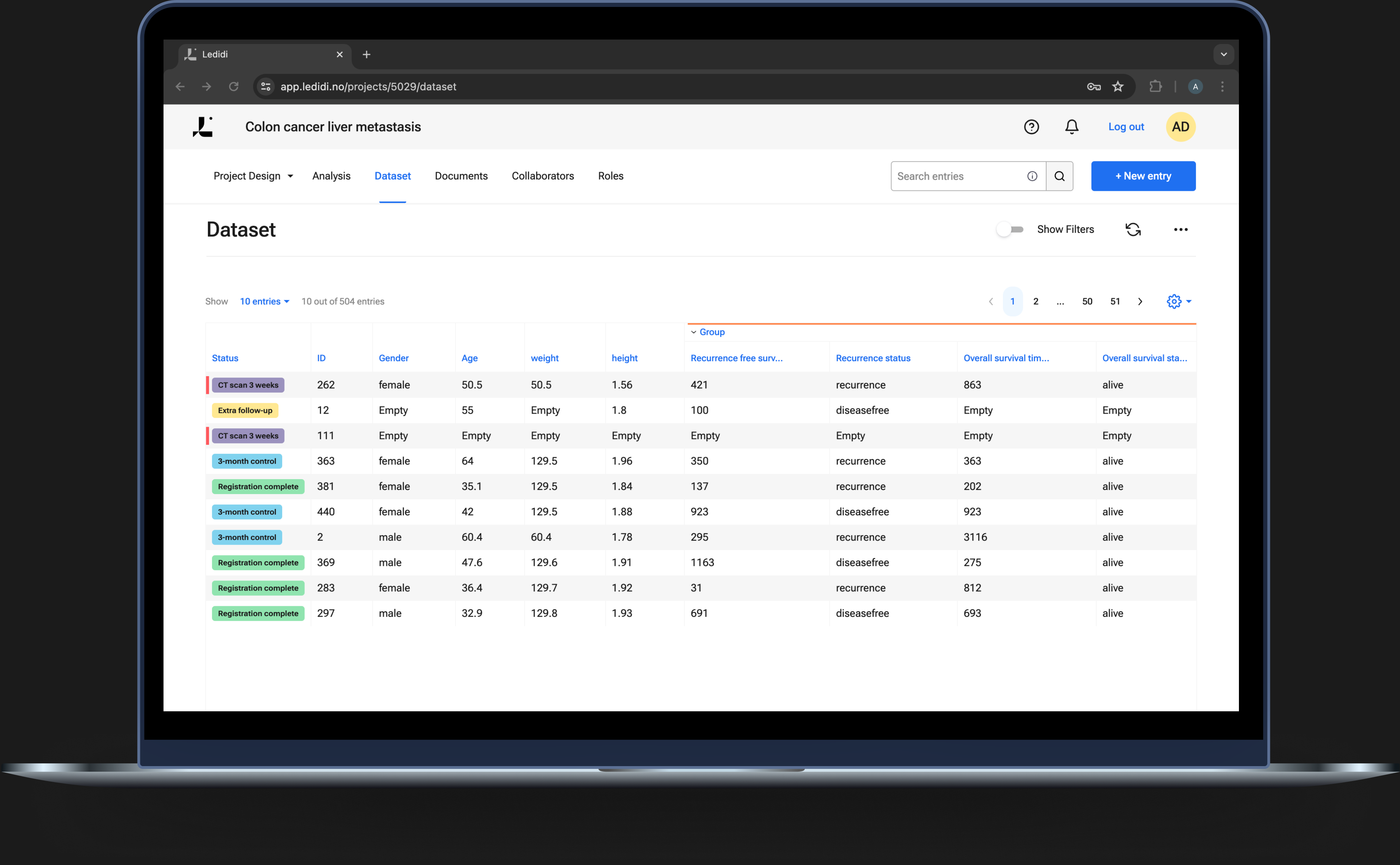
Task: Click the search info icon
Action: tap(1032, 176)
